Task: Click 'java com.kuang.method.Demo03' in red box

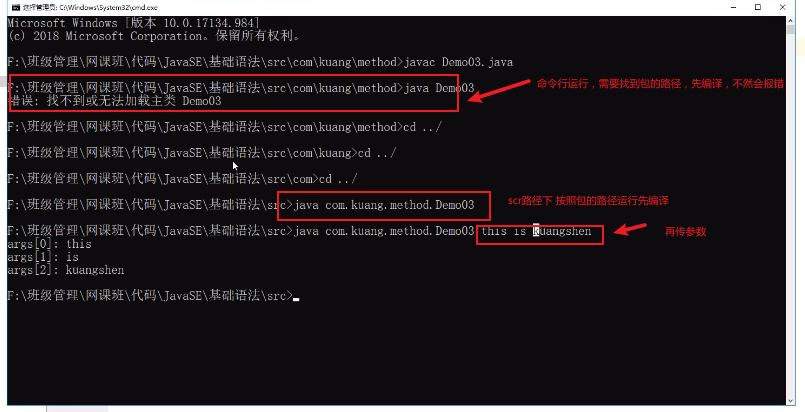Action: [384, 205]
